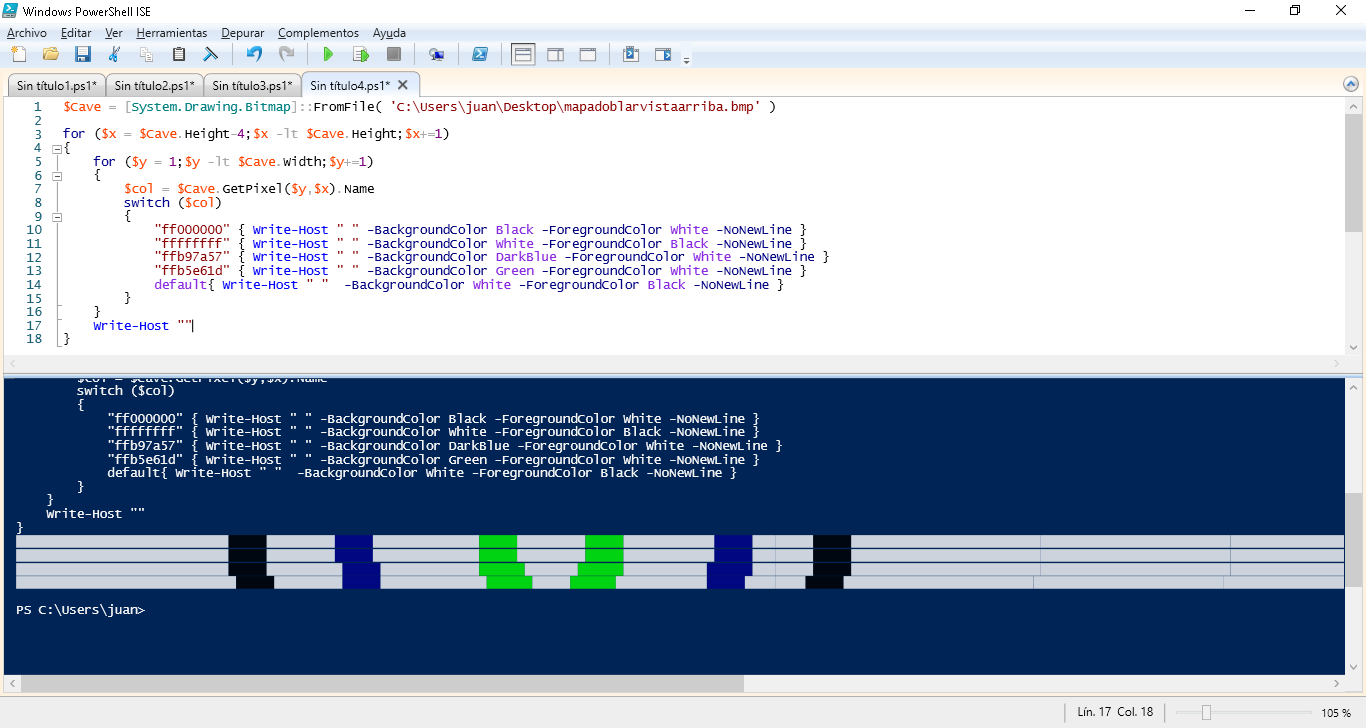This screenshot has width=1366, height=728.
Task: Run the script with the green Run button
Action: click(x=328, y=54)
